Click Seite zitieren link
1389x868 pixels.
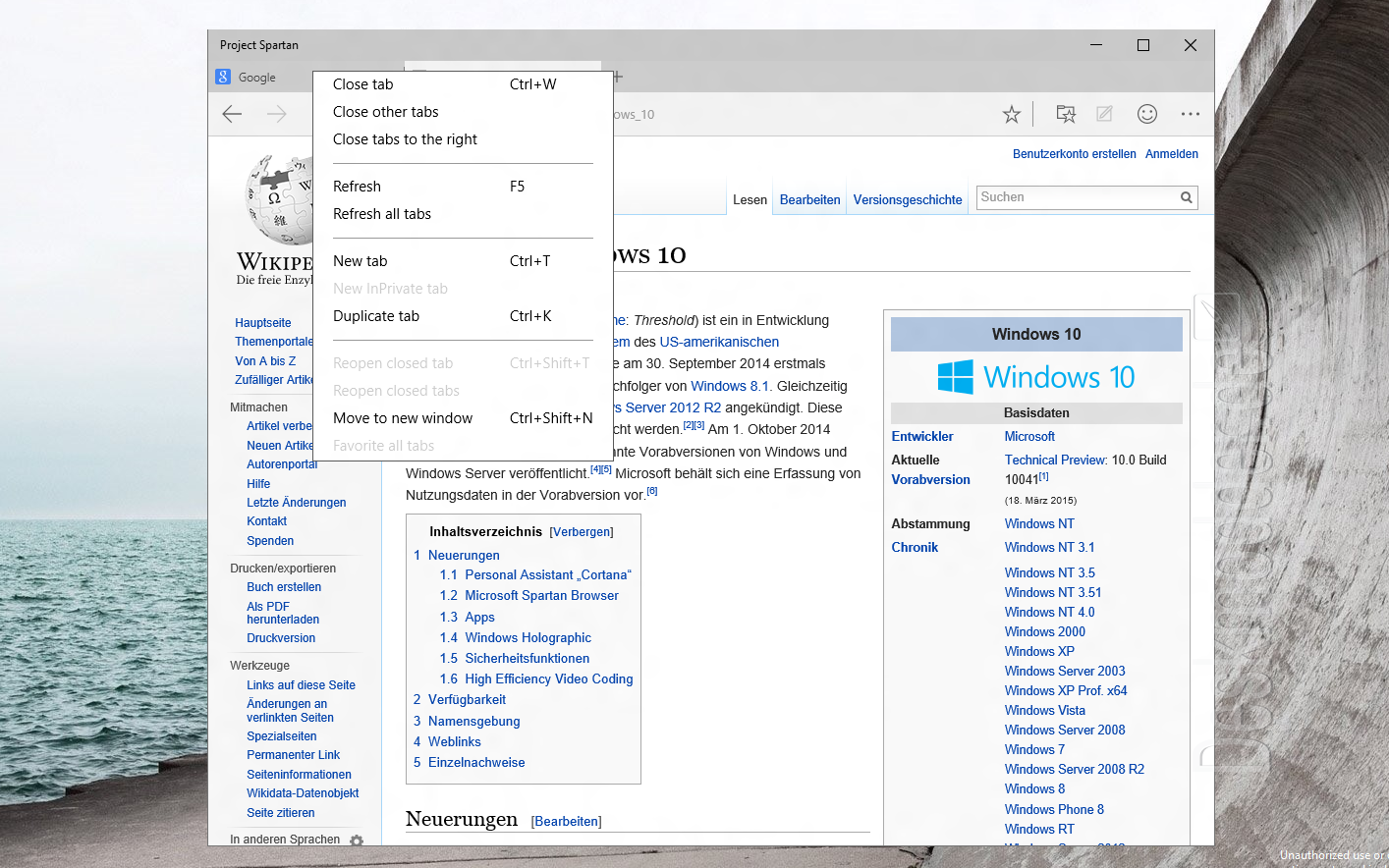tap(281, 813)
